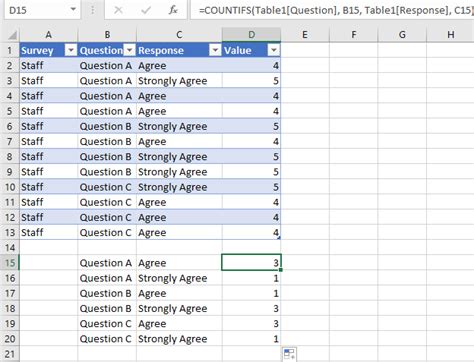Open the Value column filter dropdown
The width and height of the screenshot is (474, 362).
coord(273,50)
